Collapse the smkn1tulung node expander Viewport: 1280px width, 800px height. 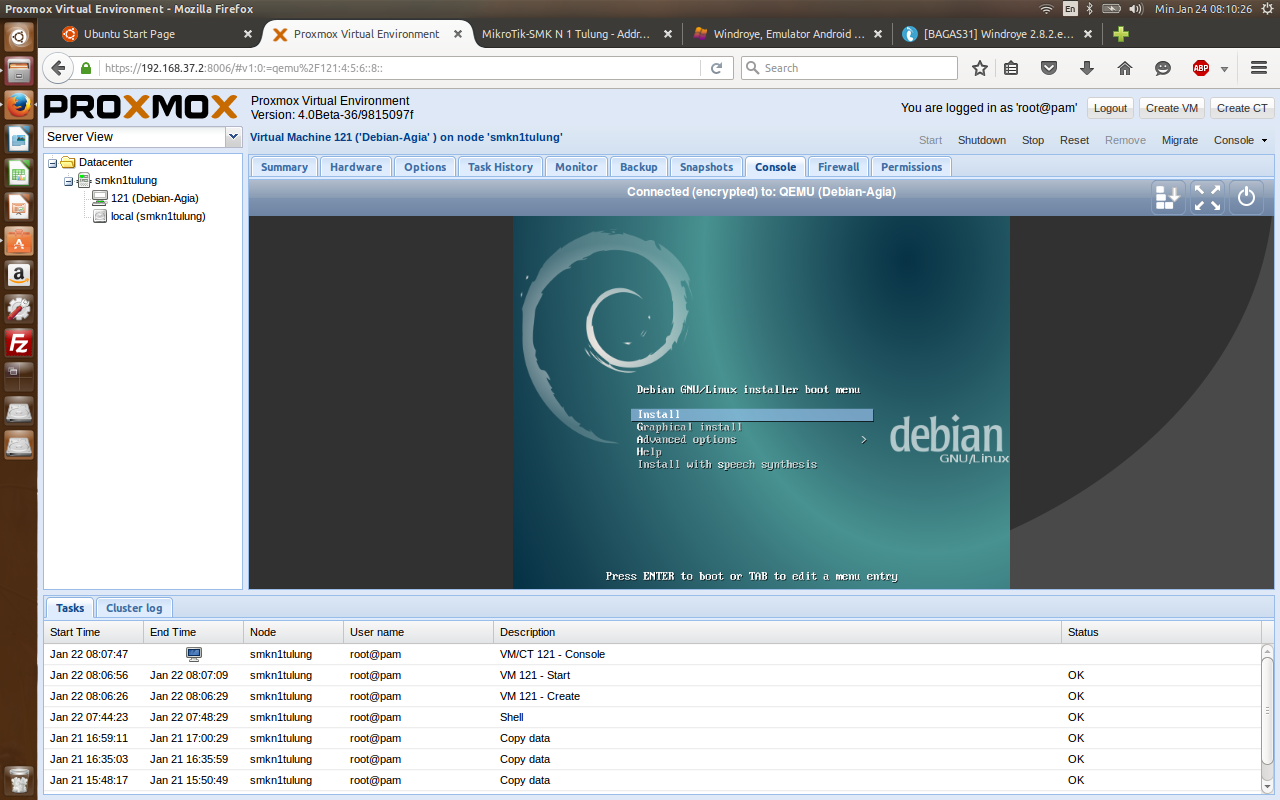point(68,180)
